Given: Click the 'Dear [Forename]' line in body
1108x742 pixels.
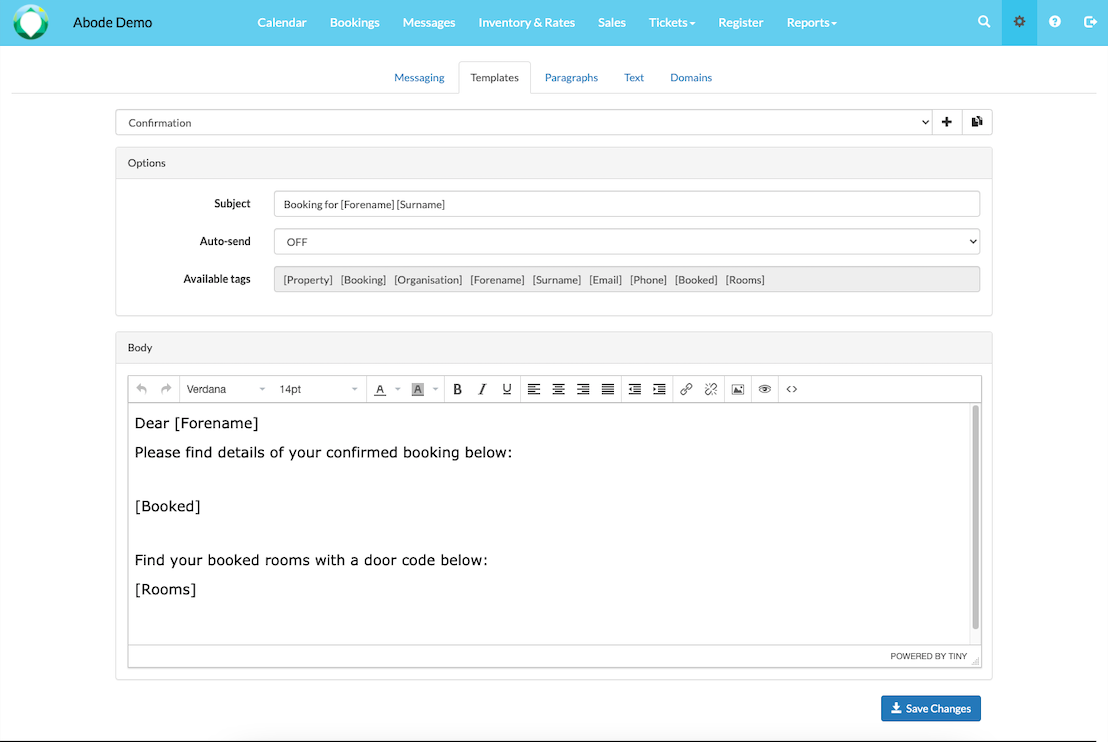Looking at the screenshot, I should tap(196, 423).
